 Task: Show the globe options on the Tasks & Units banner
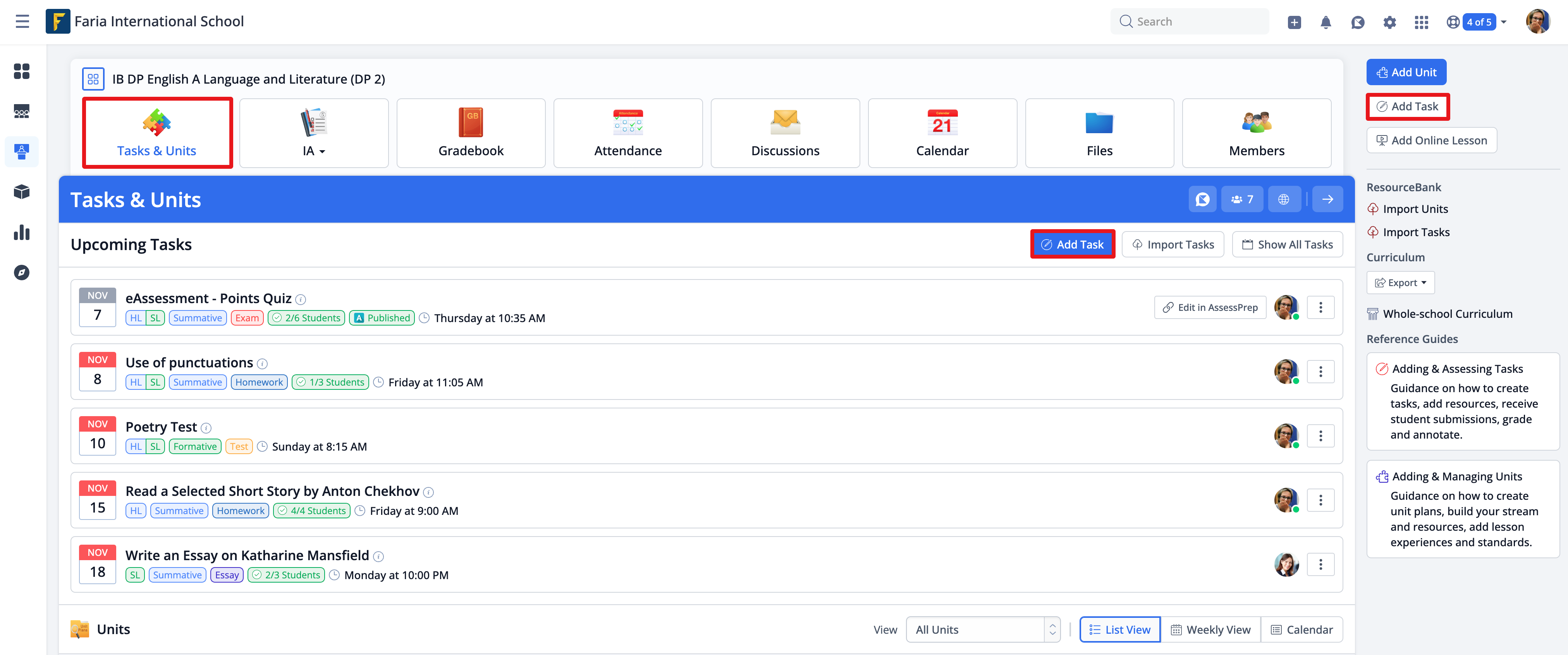pyautogui.click(x=1284, y=199)
